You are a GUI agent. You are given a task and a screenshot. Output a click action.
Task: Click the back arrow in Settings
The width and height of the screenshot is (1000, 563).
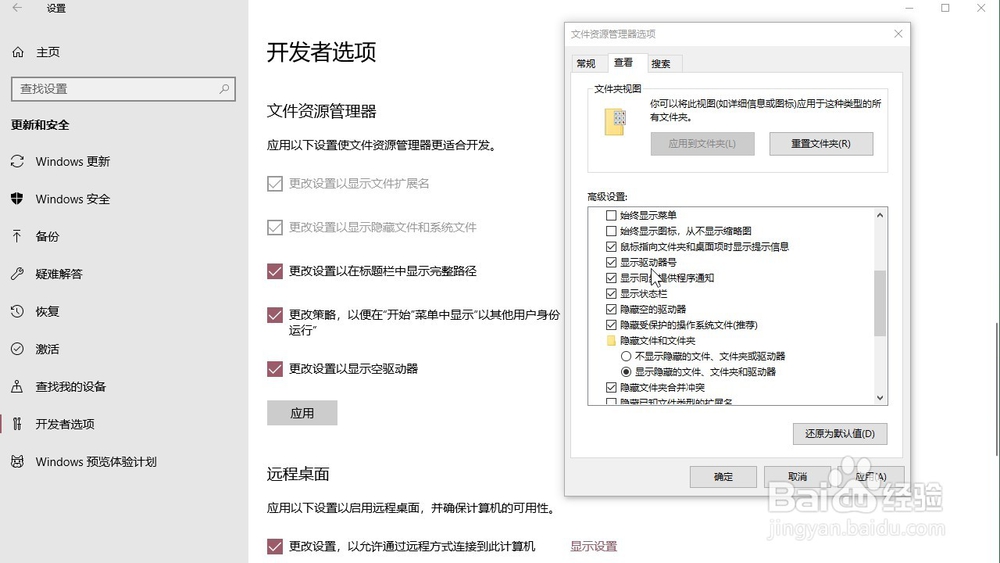tap(17, 8)
